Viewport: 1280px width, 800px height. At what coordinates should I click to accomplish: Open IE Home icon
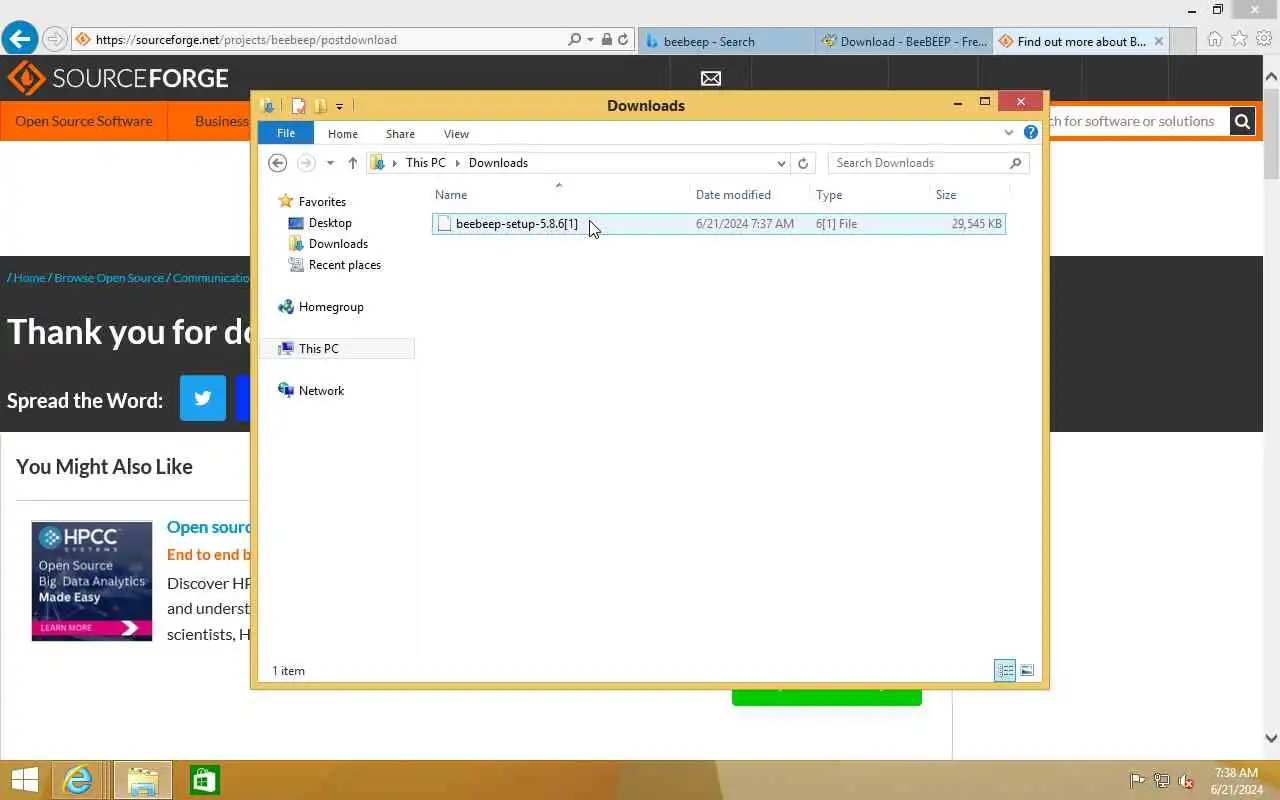click(x=1215, y=39)
